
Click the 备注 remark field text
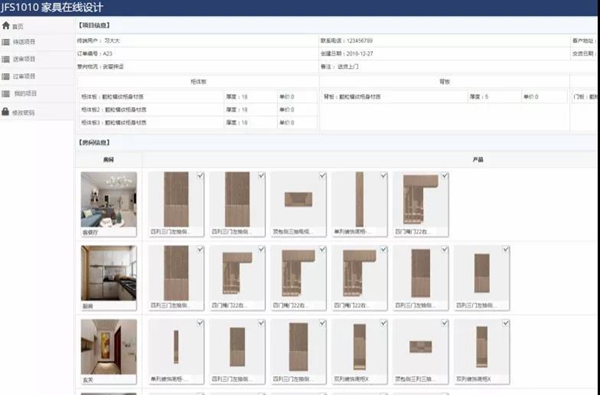(x=339, y=67)
